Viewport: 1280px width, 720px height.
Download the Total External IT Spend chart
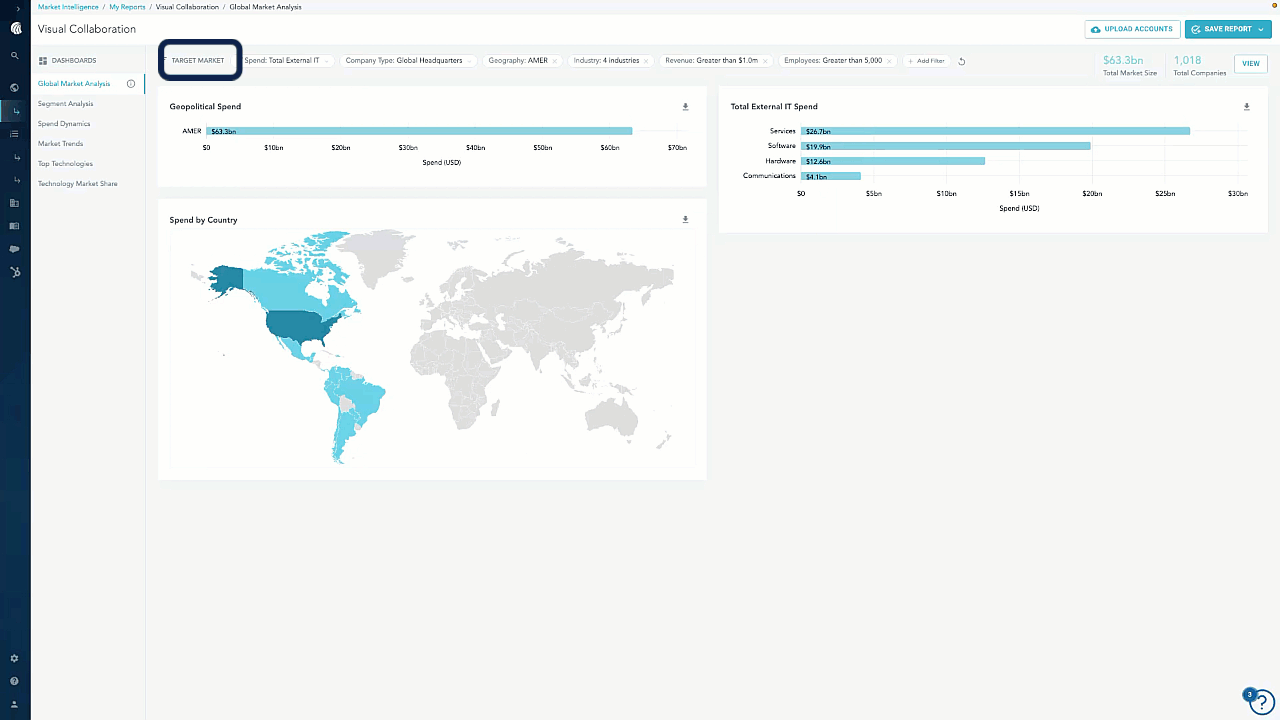(x=1247, y=106)
